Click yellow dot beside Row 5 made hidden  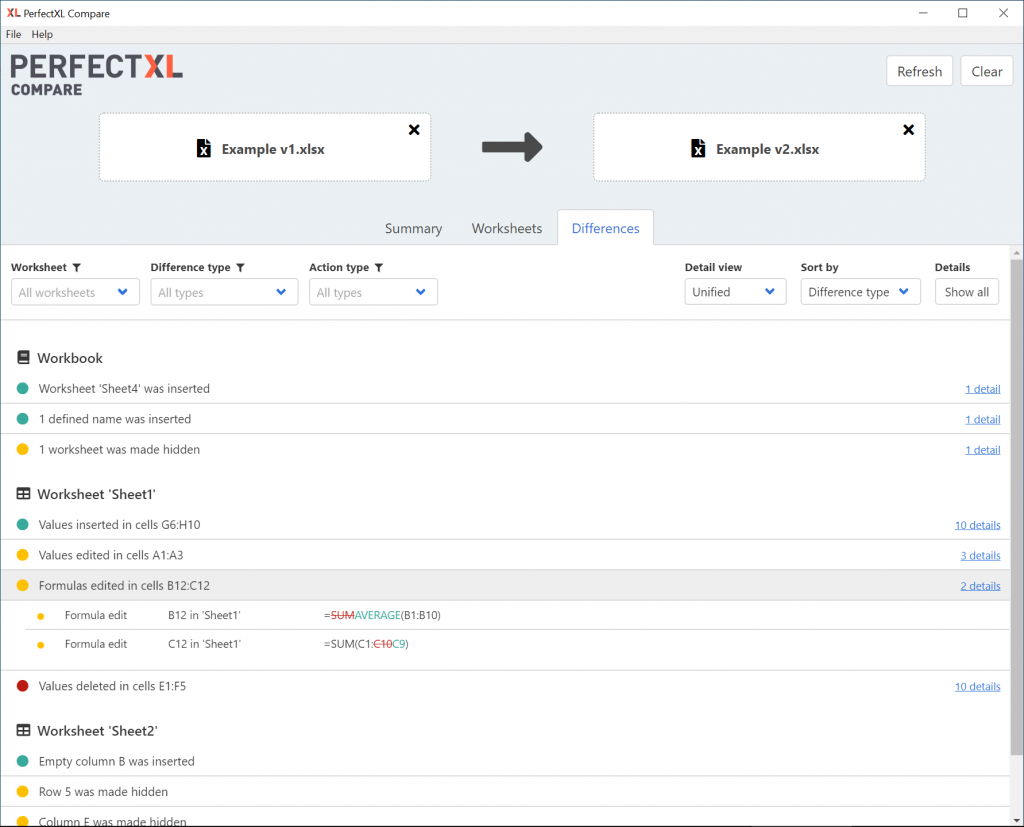coord(22,792)
